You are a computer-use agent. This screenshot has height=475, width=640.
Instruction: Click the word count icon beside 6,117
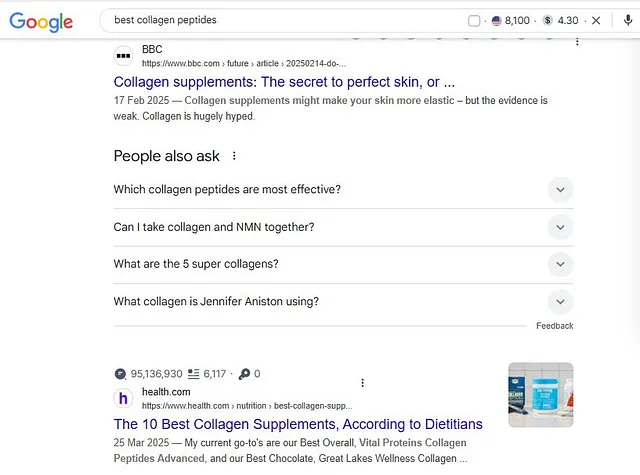coord(193,374)
